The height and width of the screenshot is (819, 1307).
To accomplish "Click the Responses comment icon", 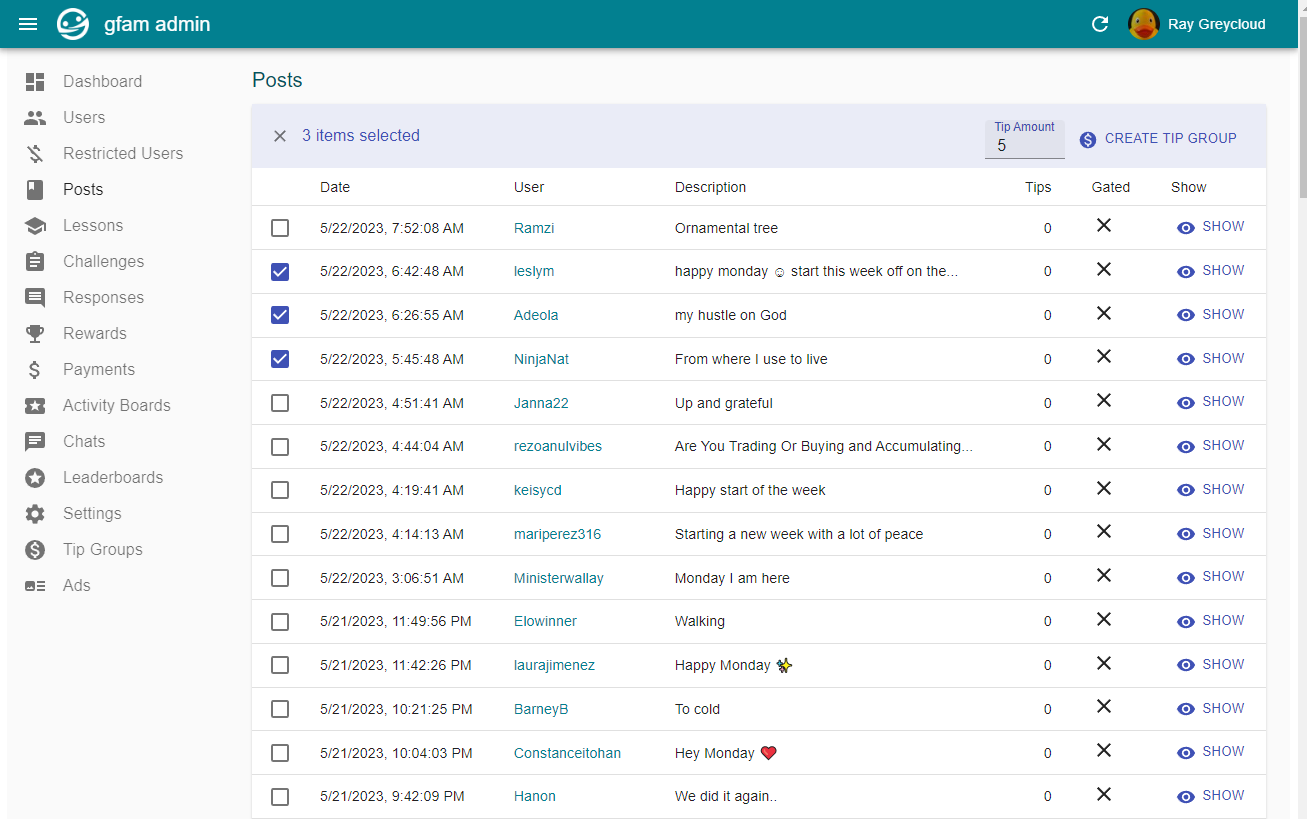I will tap(35, 298).
